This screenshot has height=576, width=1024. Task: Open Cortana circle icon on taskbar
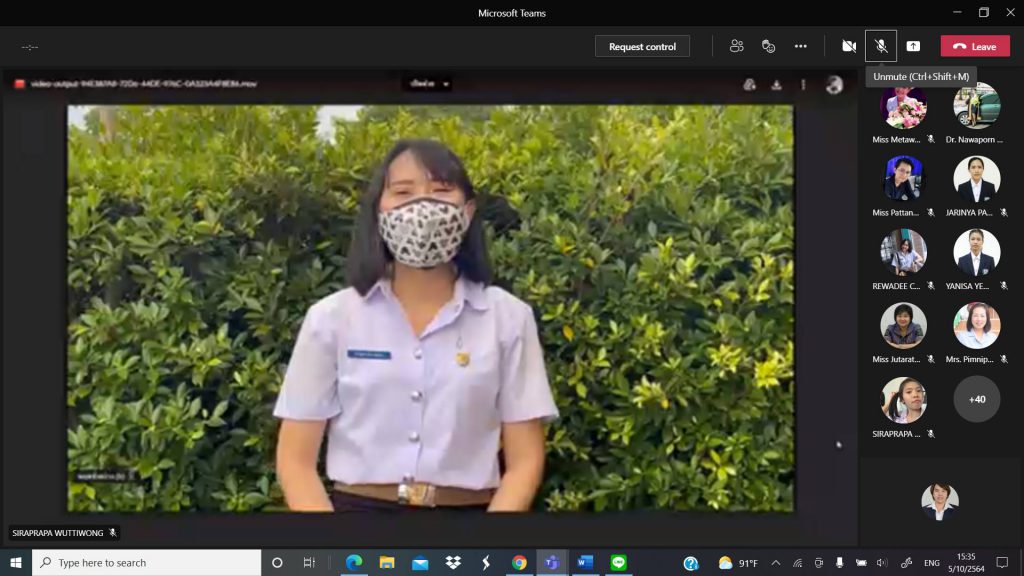coord(277,562)
